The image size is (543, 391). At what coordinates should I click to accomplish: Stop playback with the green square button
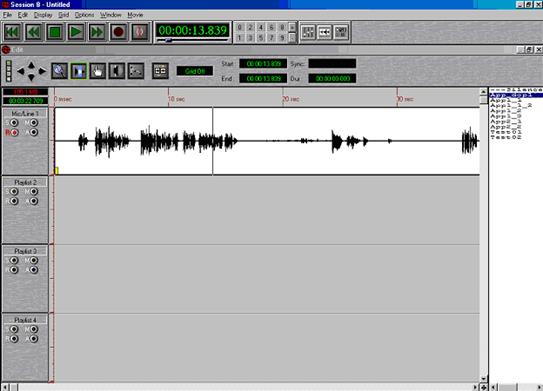[55, 32]
